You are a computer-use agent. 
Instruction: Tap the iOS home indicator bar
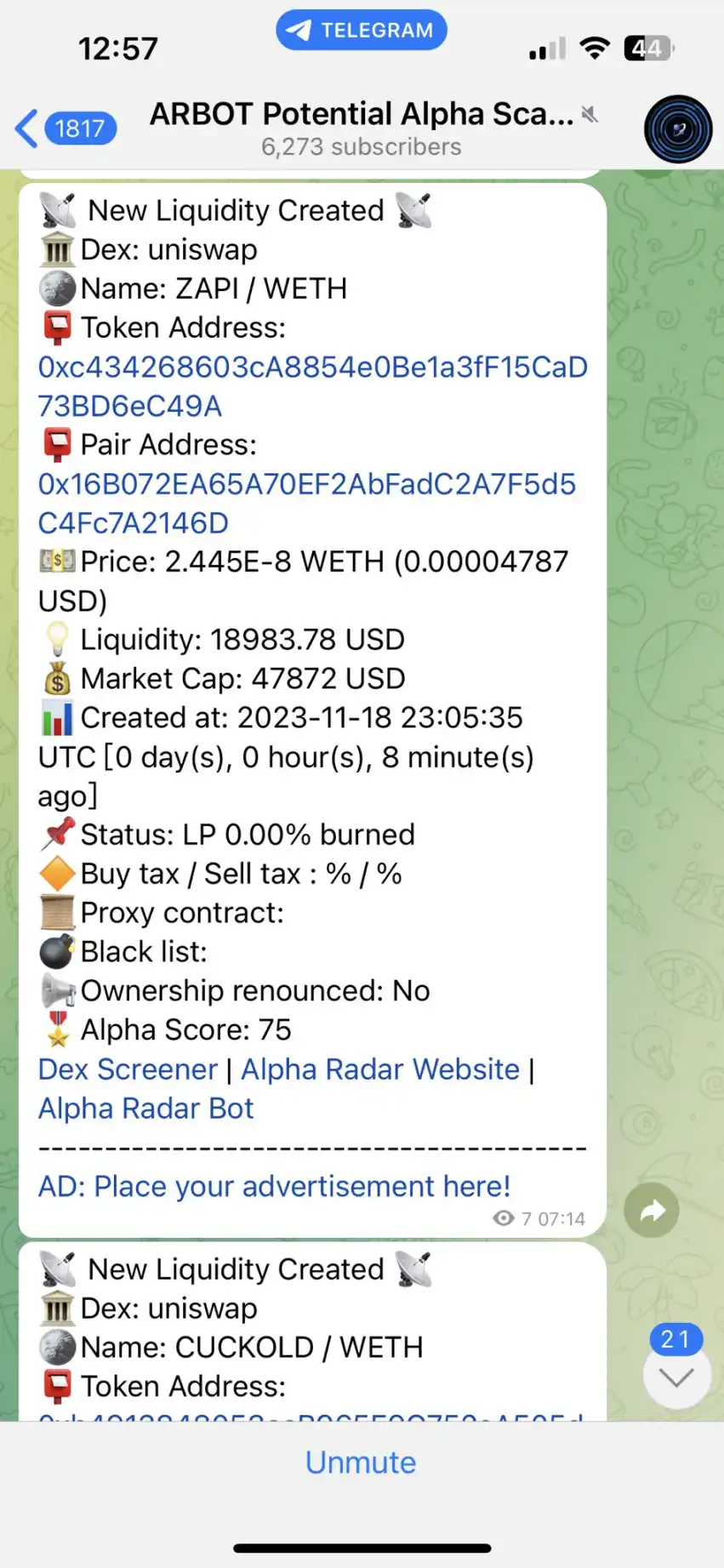tap(362, 1548)
